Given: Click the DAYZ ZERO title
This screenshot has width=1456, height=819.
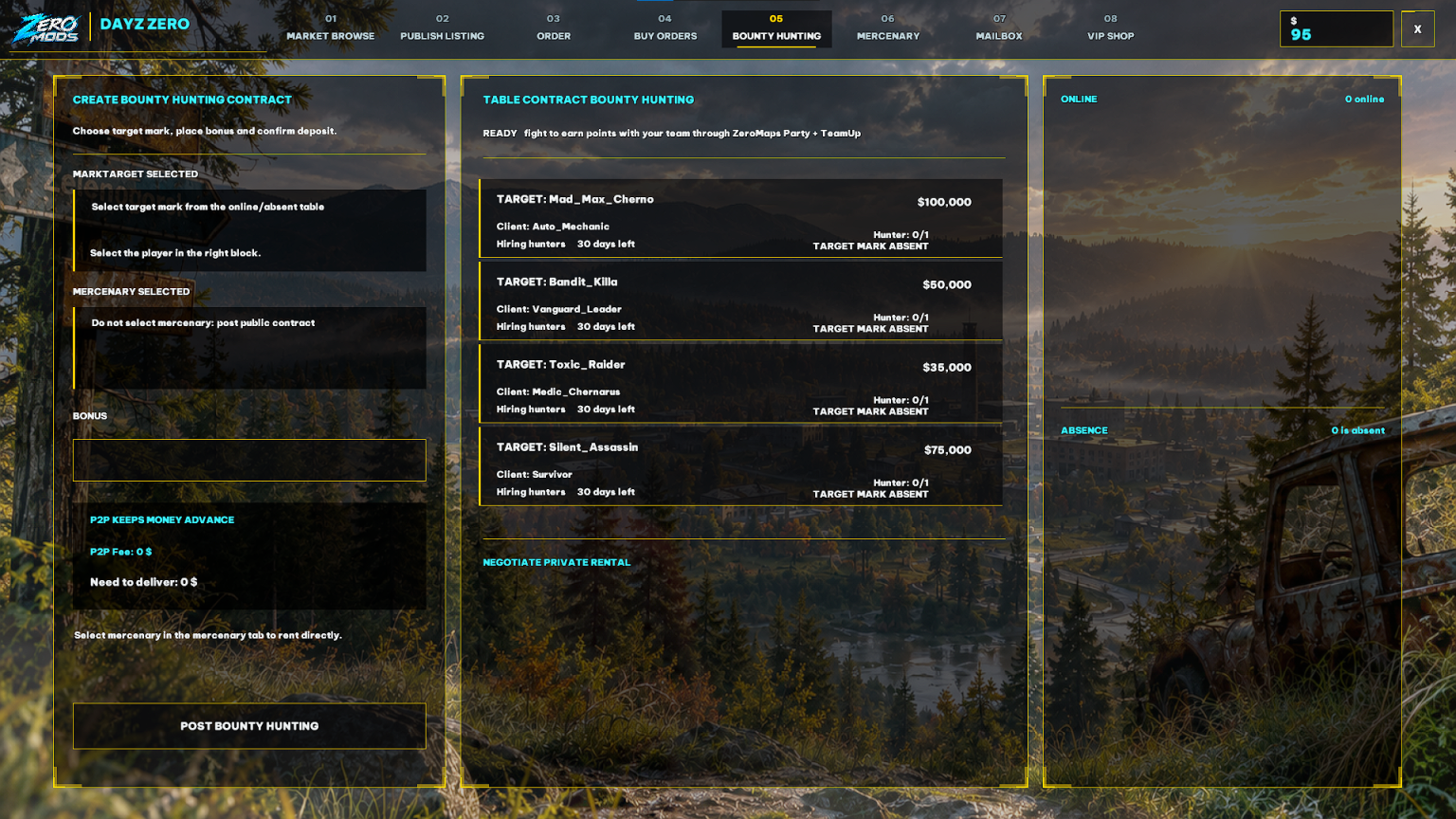Looking at the screenshot, I should click(x=145, y=24).
